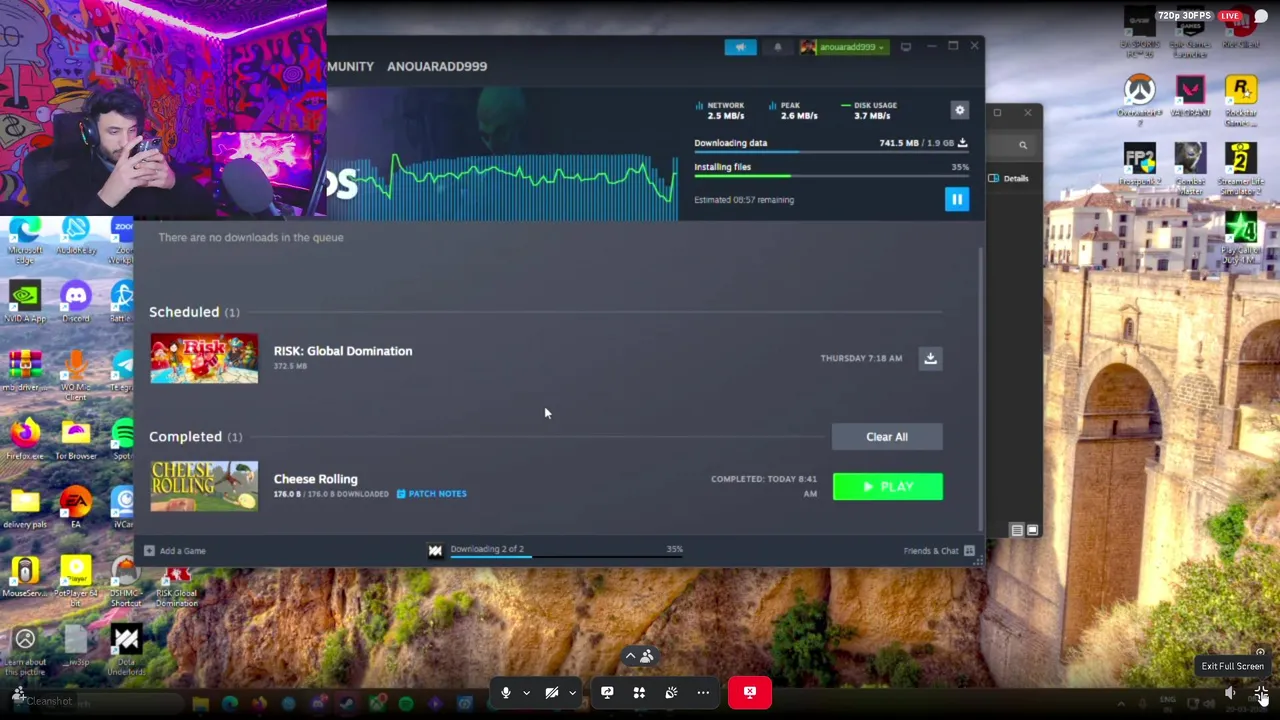The image size is (1280, 720).
Task: Click the Installing files progress bar
Action: tap(832, 176)
